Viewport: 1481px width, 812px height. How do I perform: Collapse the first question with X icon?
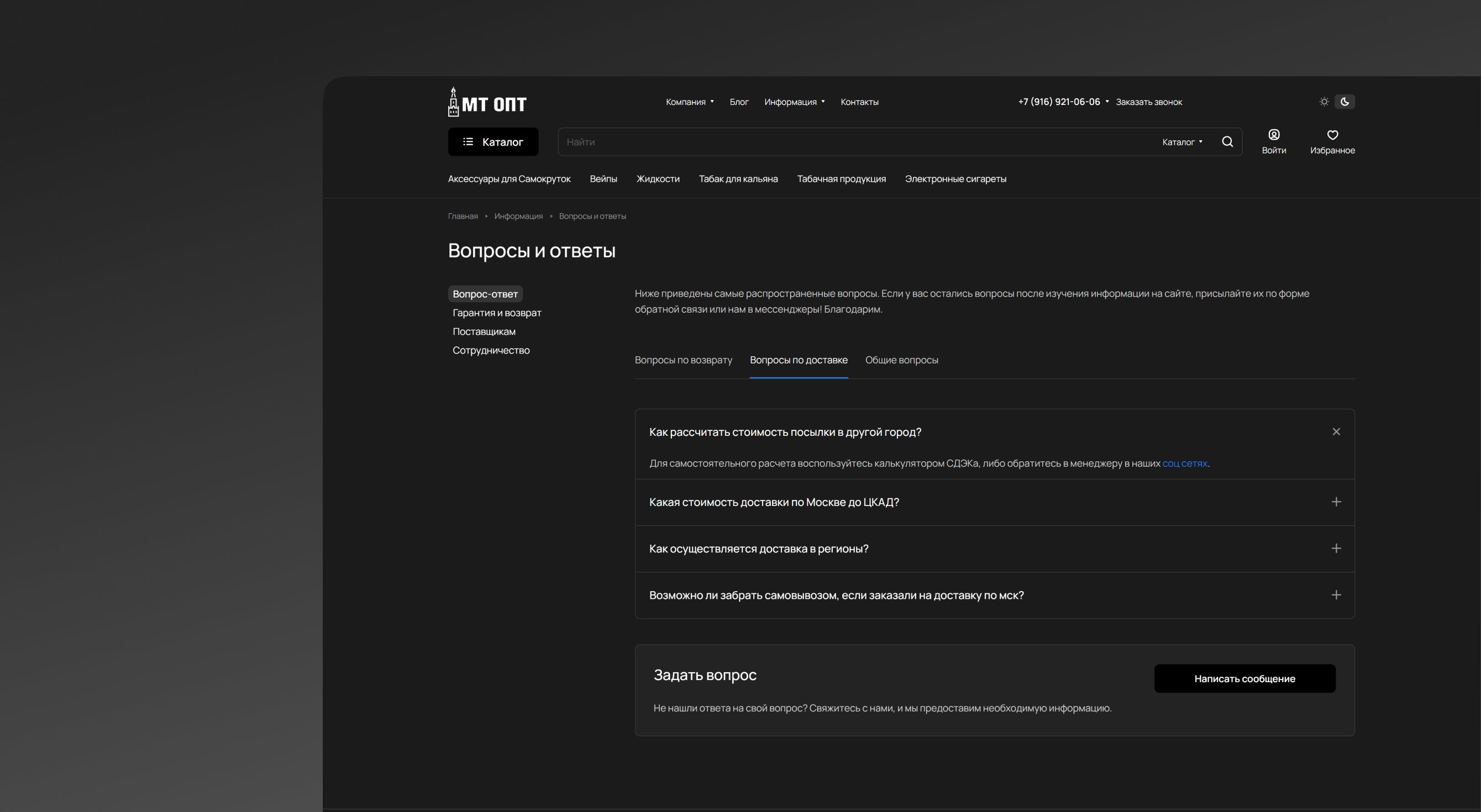click(x=1336, y=431)
